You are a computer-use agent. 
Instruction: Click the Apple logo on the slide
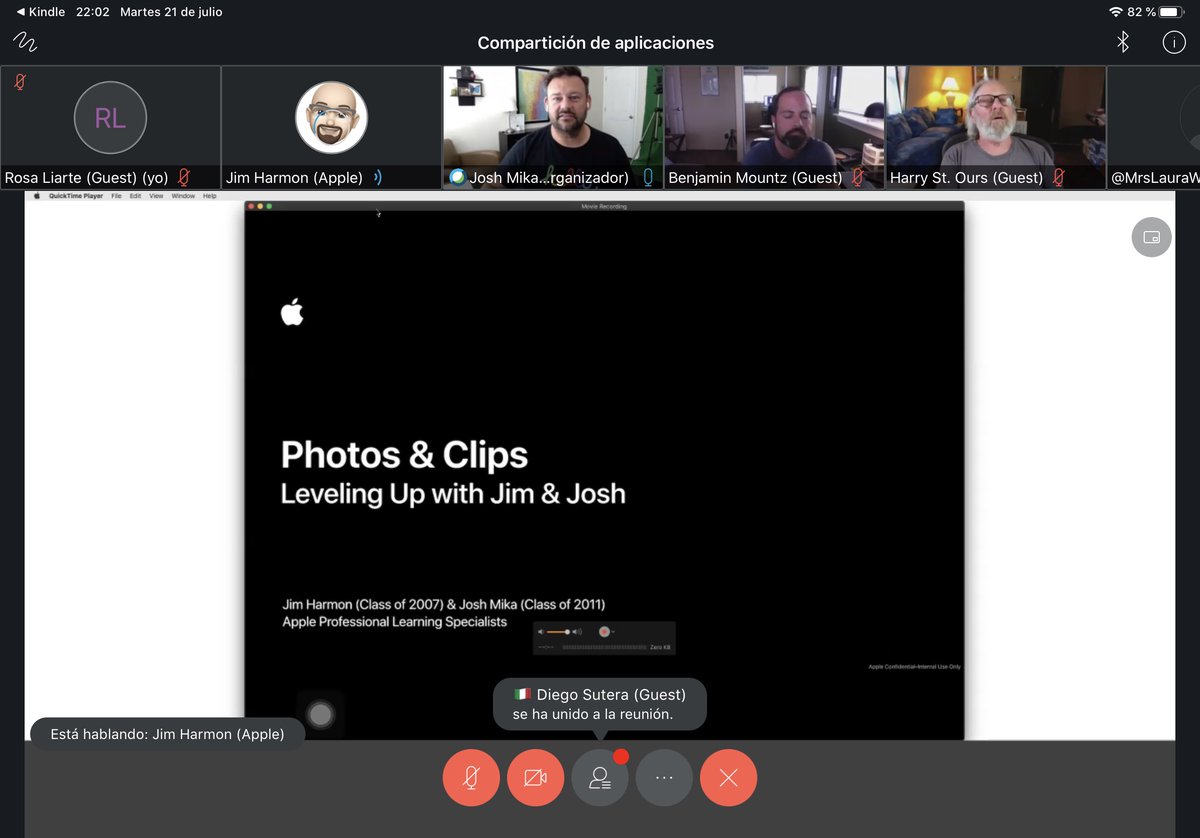click(x=292, y=311)
